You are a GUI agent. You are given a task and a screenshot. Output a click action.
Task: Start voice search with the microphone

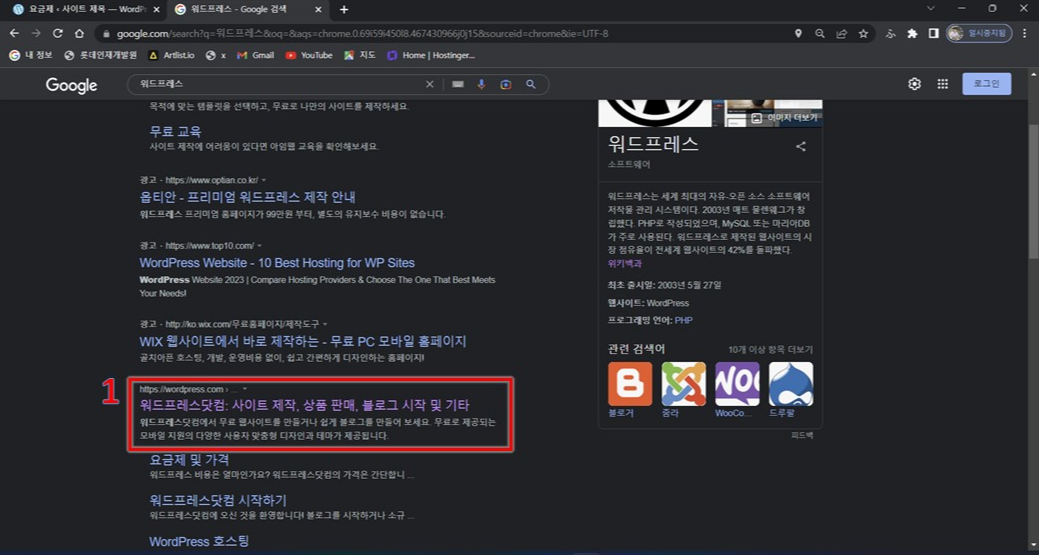[482, 84]
